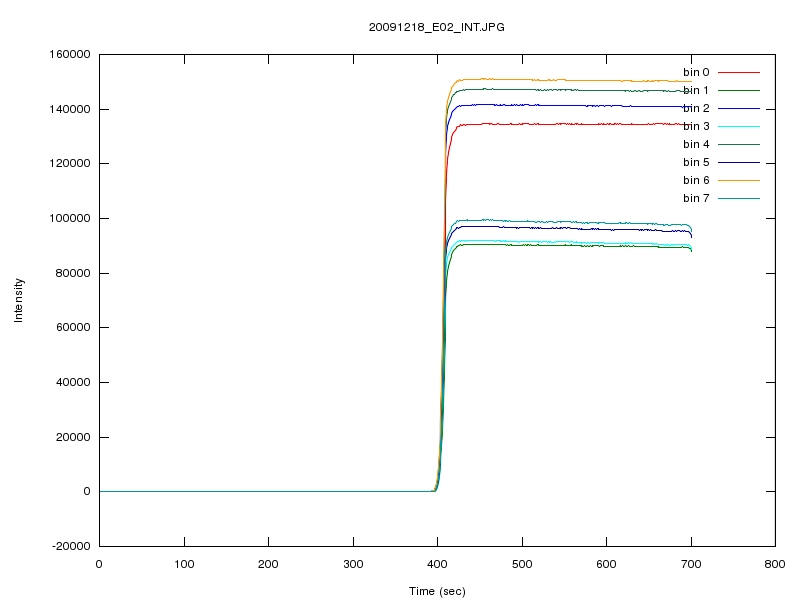Click the red bin 0 legend line sample
Screen dimensions: 800x600
[739, 72]
